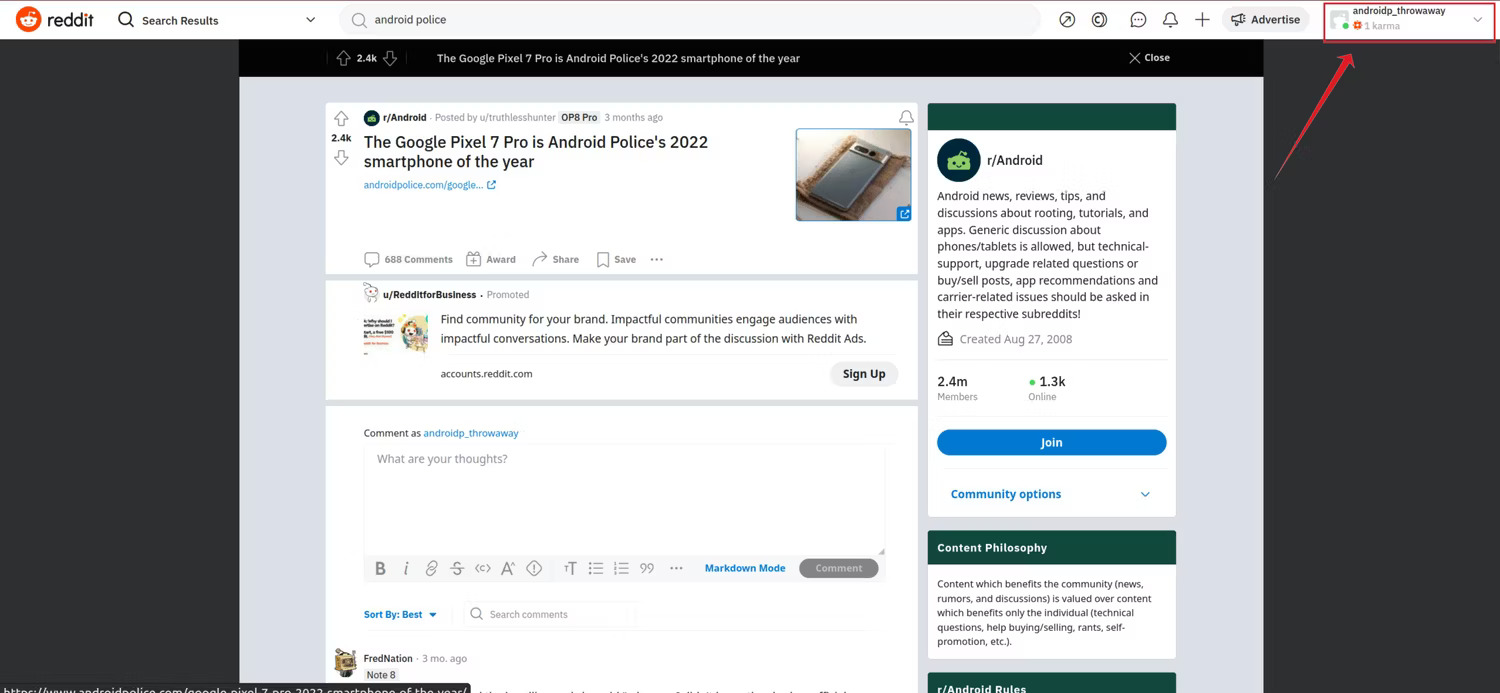Downvote the post in the black header bar
Screen dimensions: 1500x693
point(390,58)
